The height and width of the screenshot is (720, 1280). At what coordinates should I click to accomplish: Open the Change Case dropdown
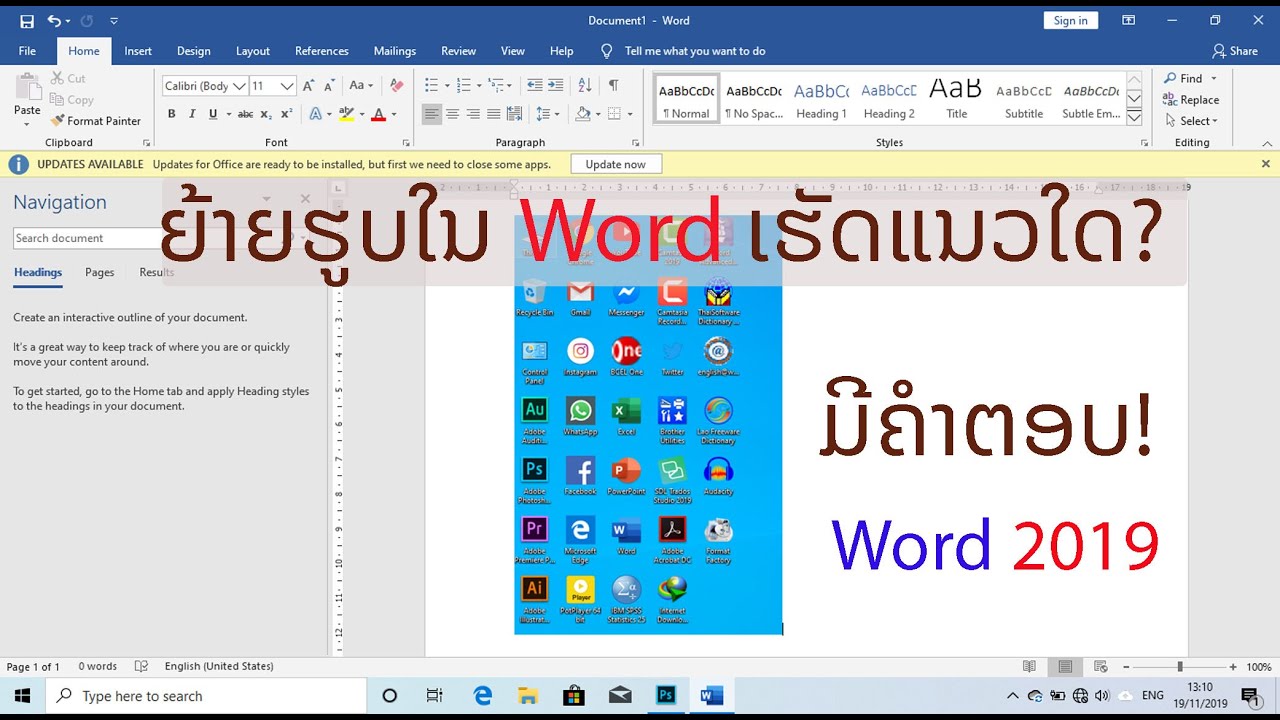(361, 86)
